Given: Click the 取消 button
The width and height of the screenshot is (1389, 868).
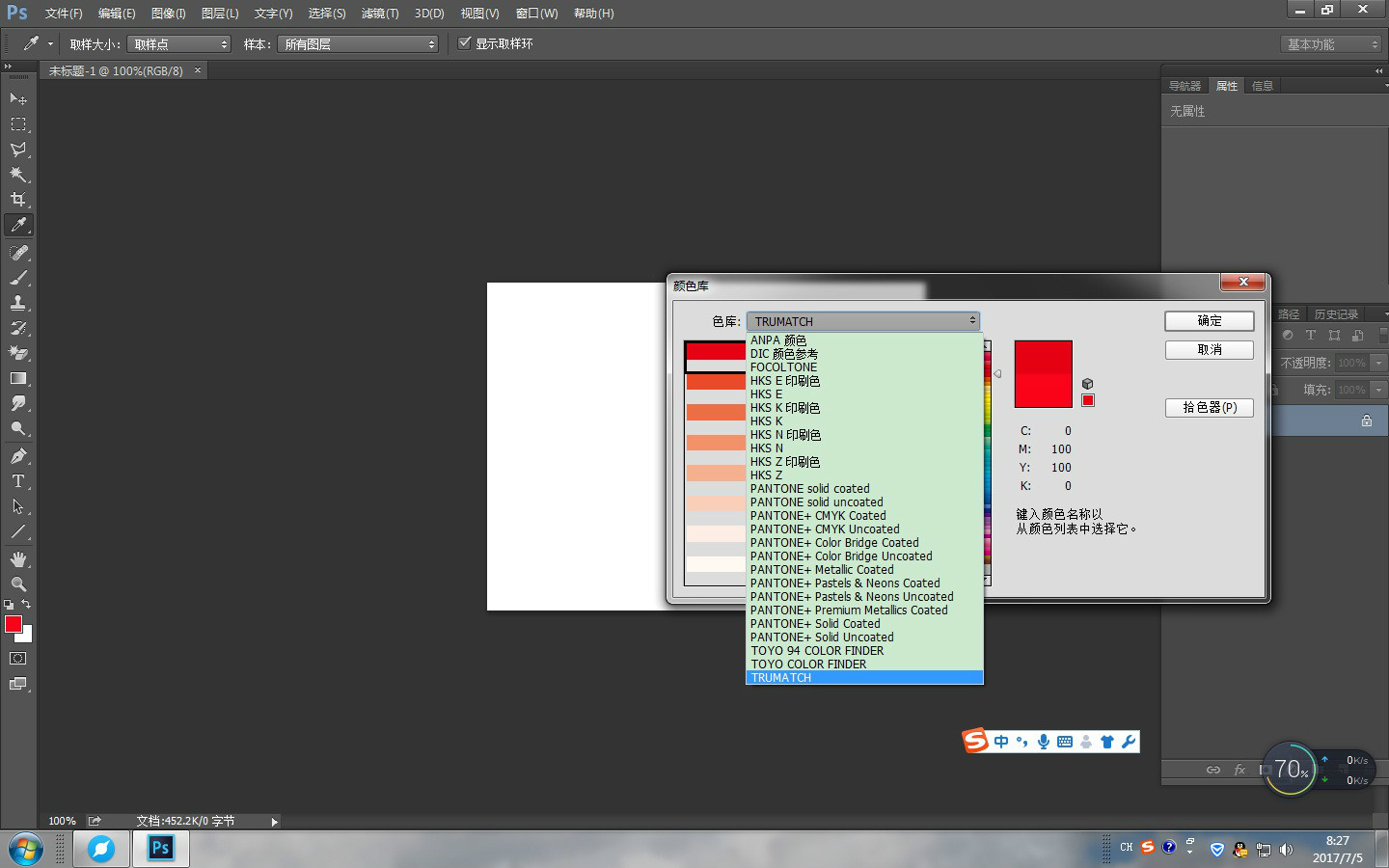Looking at the screenshot, I should point(1210,350).
